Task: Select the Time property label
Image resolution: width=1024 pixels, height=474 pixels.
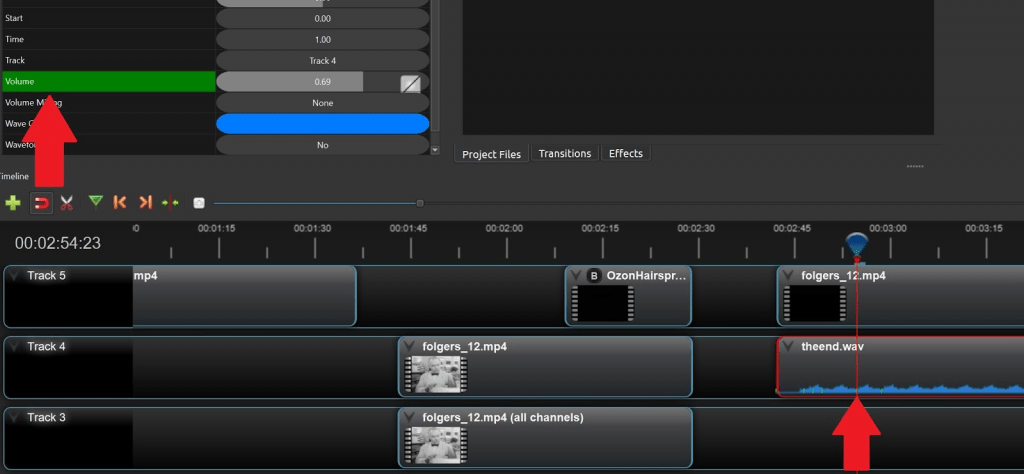Action: (x=14, y=39)
